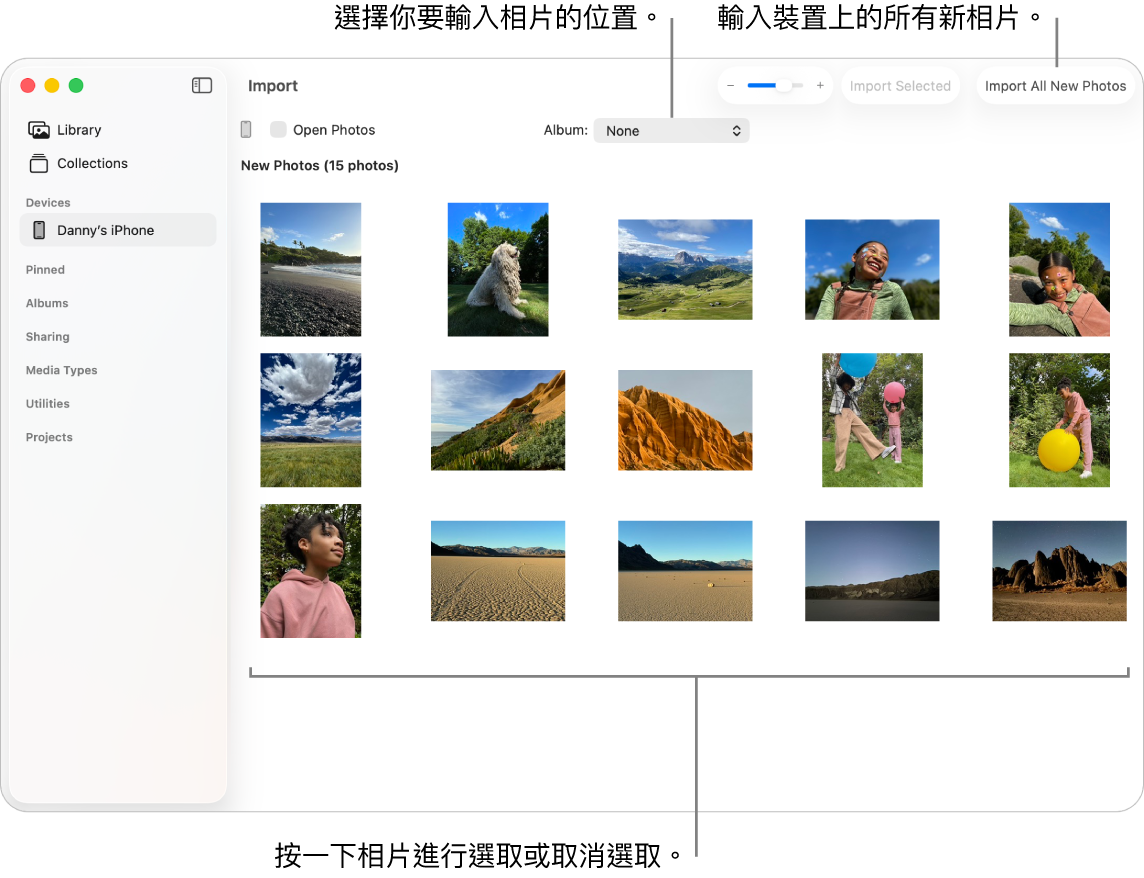Open the Album dropdown set to None
1144x878 pixels.
coord(671,131)
